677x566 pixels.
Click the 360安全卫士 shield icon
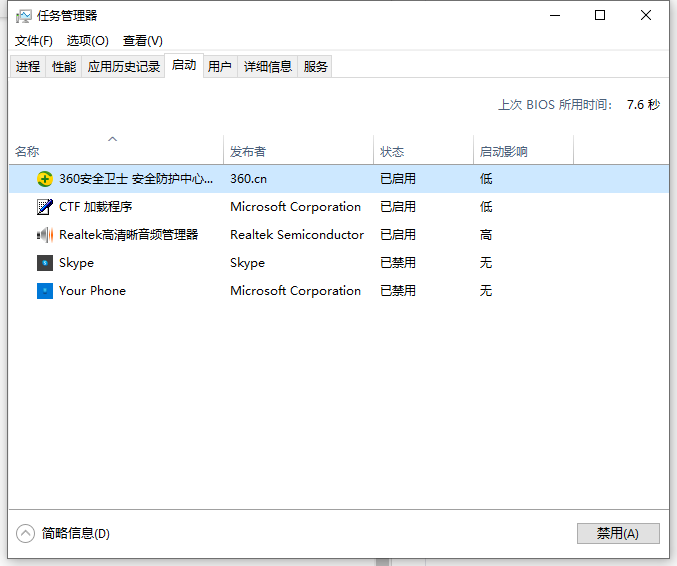(x=45, y=179)
